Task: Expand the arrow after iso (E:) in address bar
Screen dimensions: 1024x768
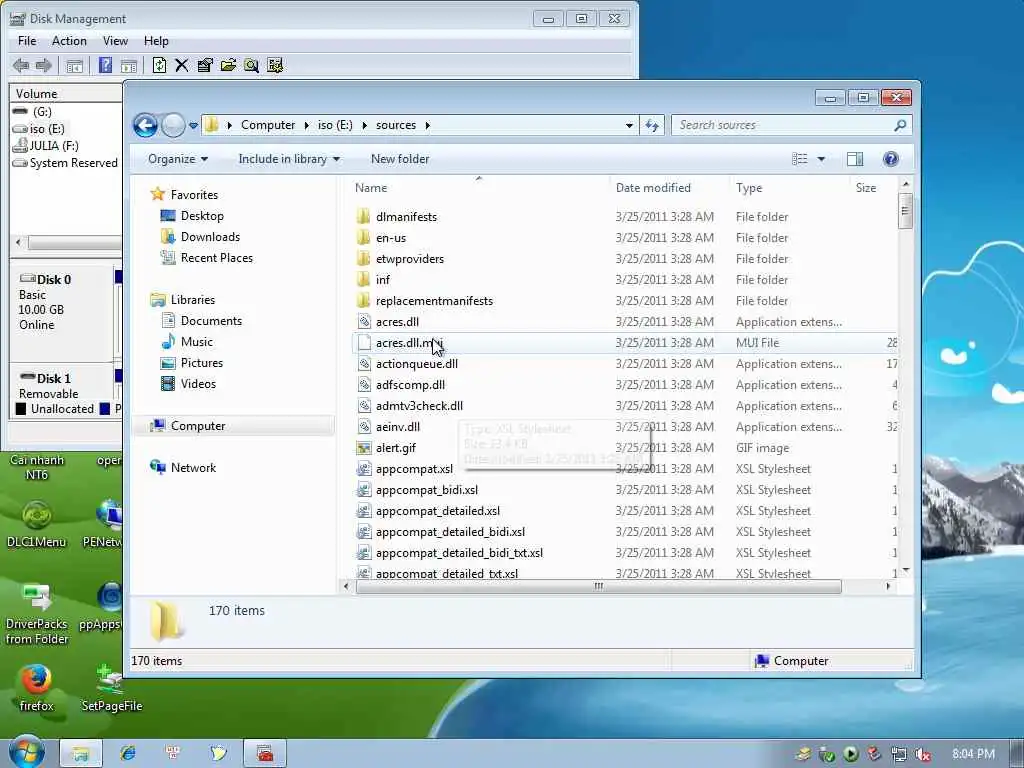Action: (364, 125)
